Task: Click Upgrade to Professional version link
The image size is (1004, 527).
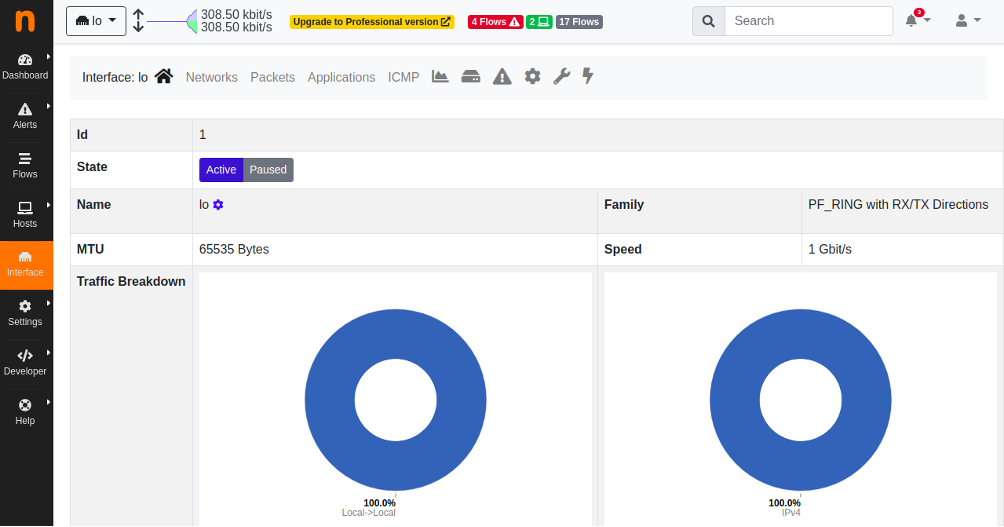Action: coord(372,22)
